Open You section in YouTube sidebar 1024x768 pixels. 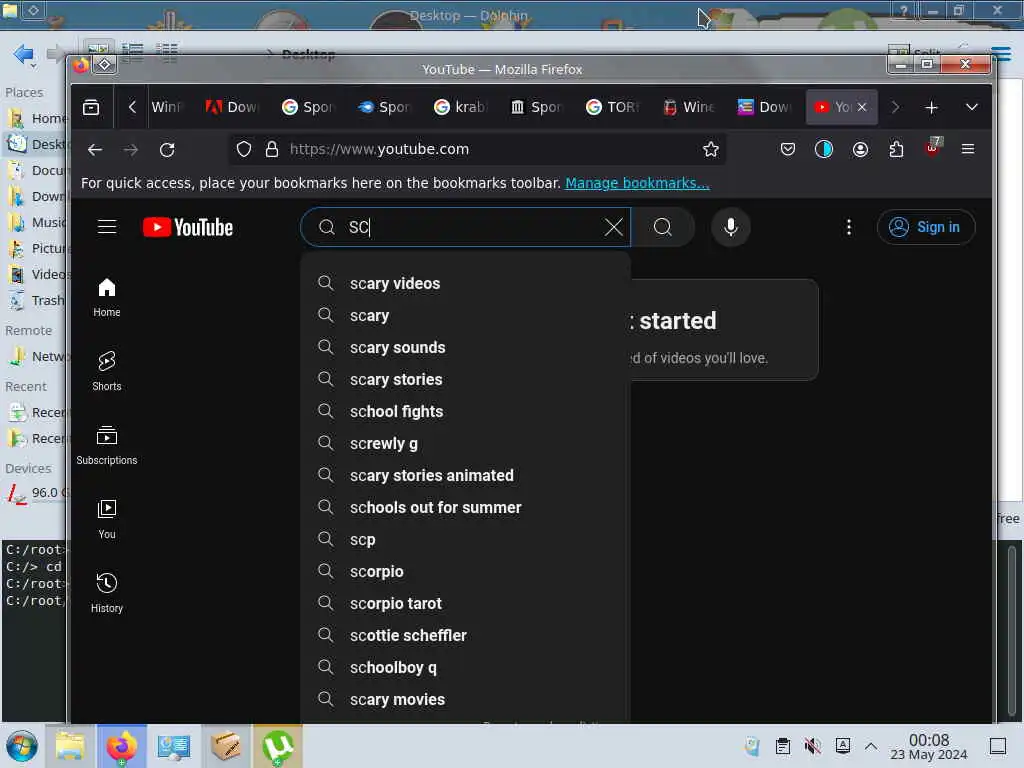pos(106,519)
